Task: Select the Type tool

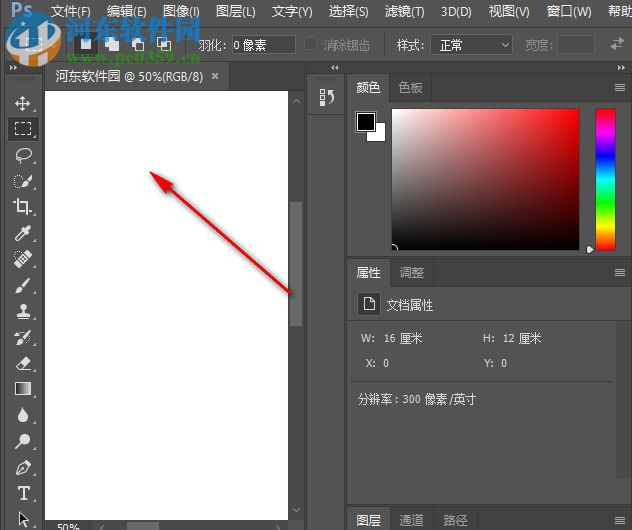Action: [x=23, y=493]
